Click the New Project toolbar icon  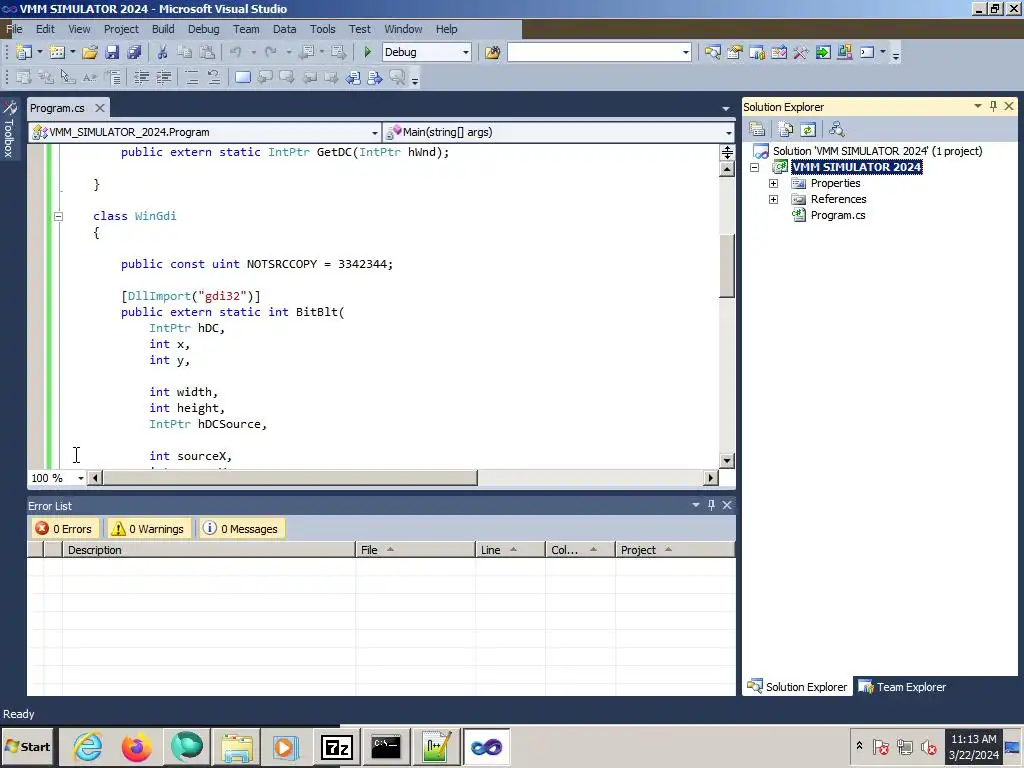[24, 52]
